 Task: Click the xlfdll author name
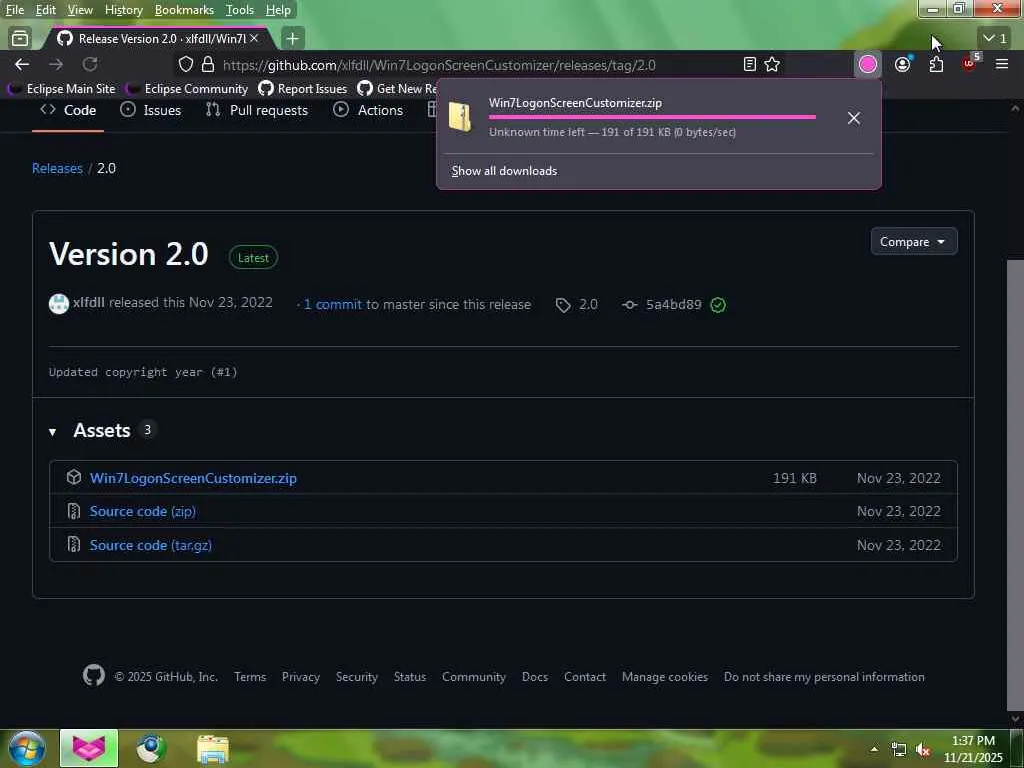(89, 302)
